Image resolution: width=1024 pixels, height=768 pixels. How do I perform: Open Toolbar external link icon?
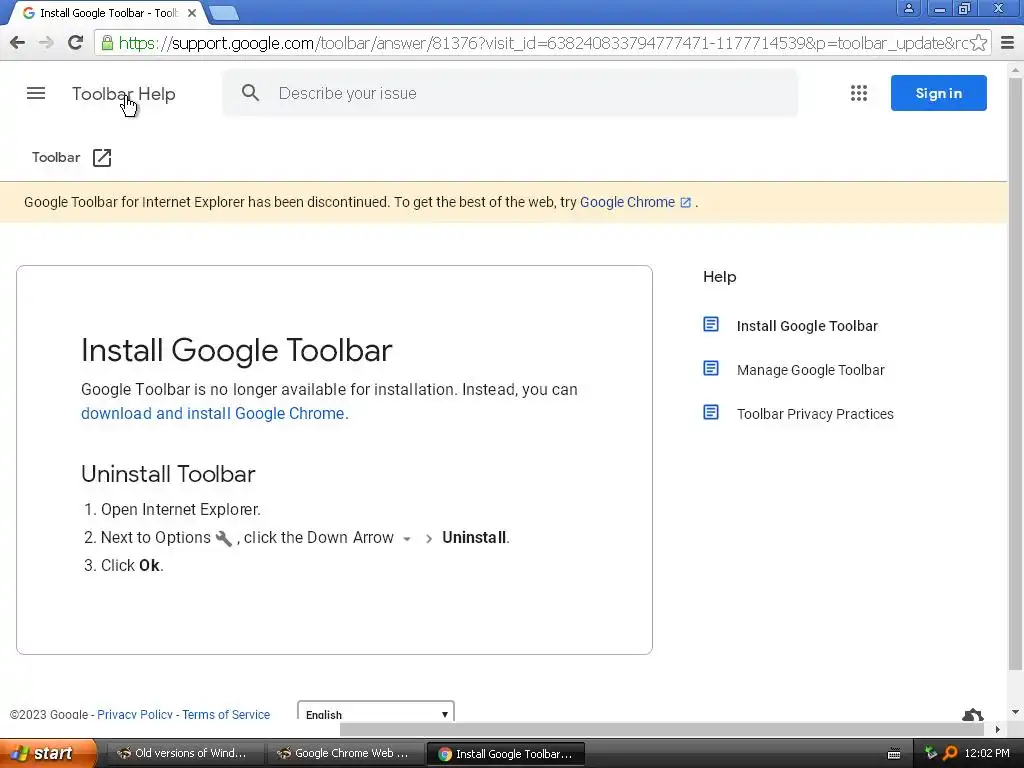click(x=102, y=157)
